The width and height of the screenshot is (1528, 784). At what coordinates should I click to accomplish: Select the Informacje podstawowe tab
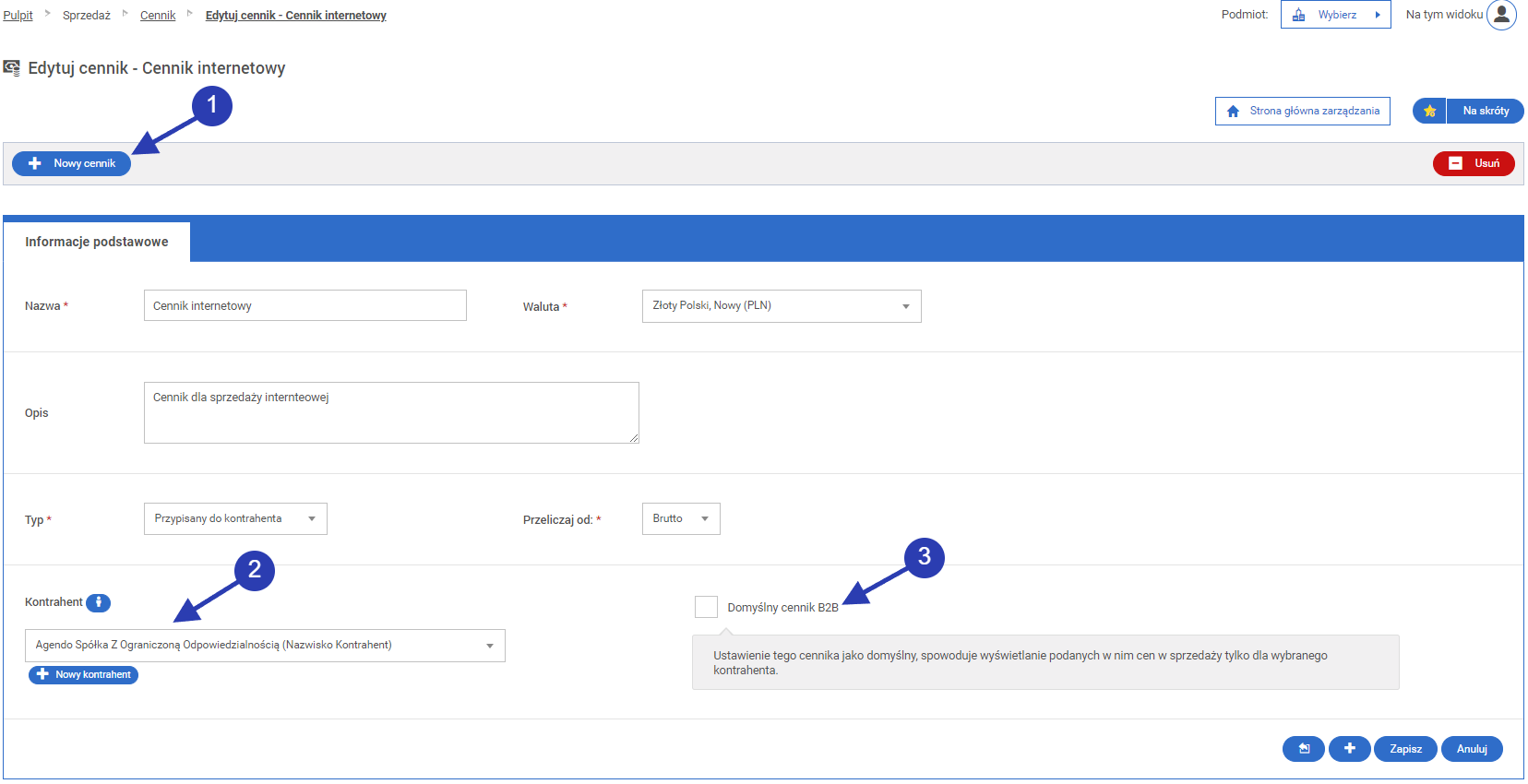pos(97,242)
